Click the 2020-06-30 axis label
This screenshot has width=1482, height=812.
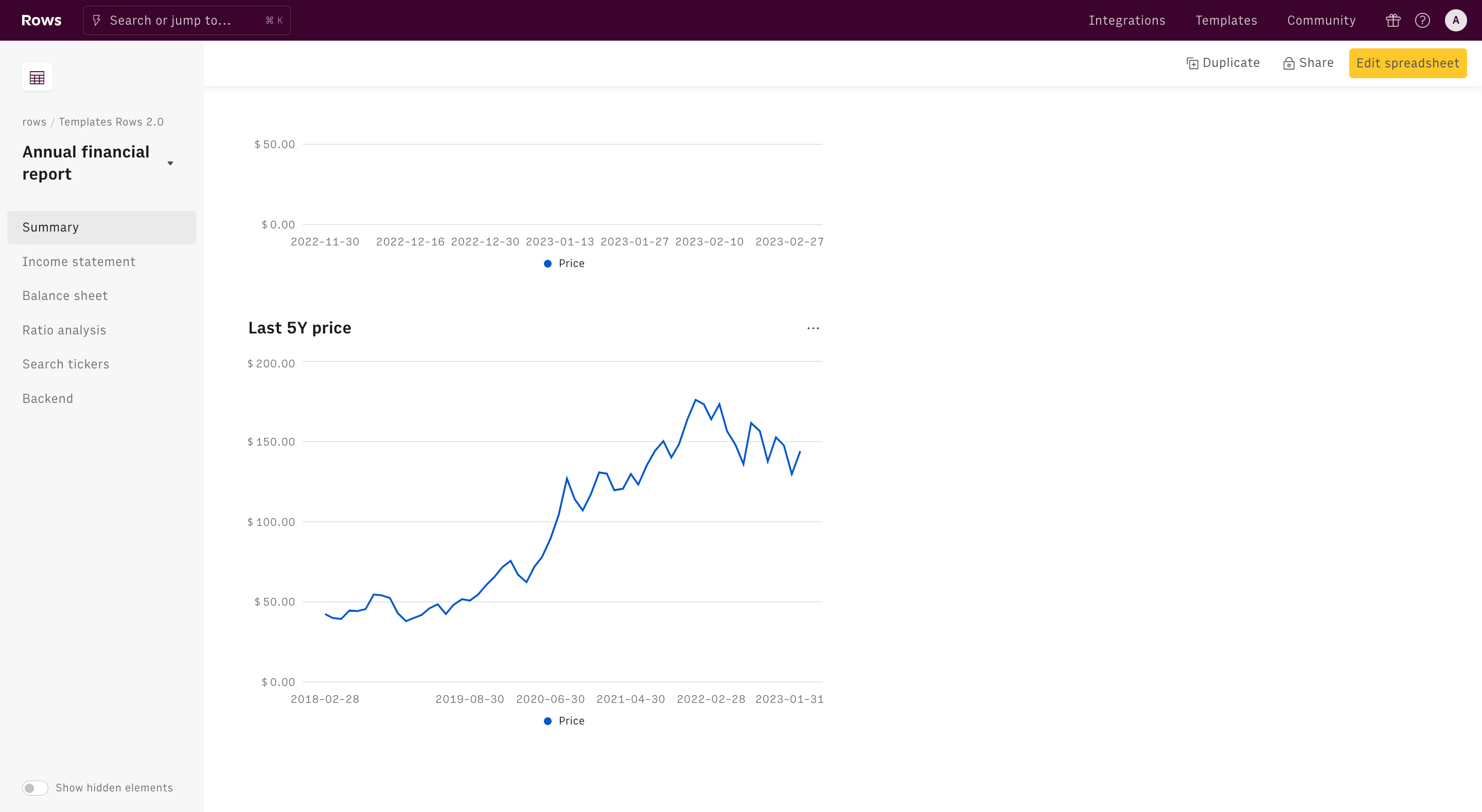(550, 699)
